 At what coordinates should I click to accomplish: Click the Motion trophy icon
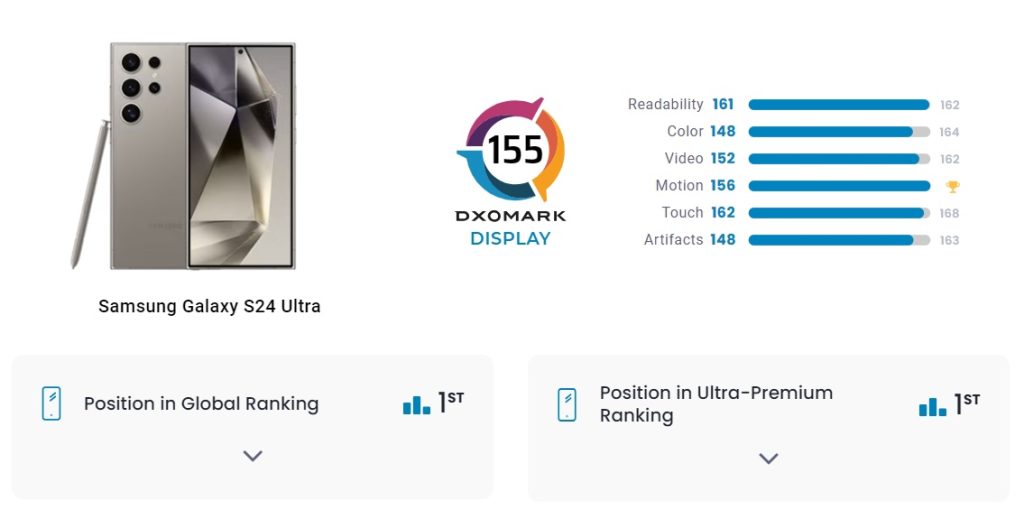coord(953,187)
